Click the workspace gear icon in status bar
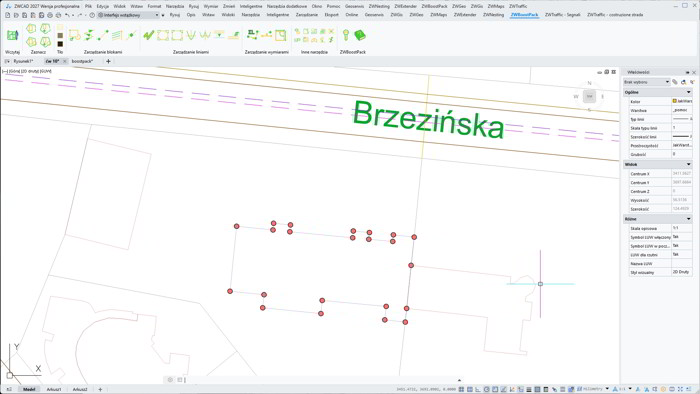This screenshot has height=394, width=700. click(x=663, y=390)
